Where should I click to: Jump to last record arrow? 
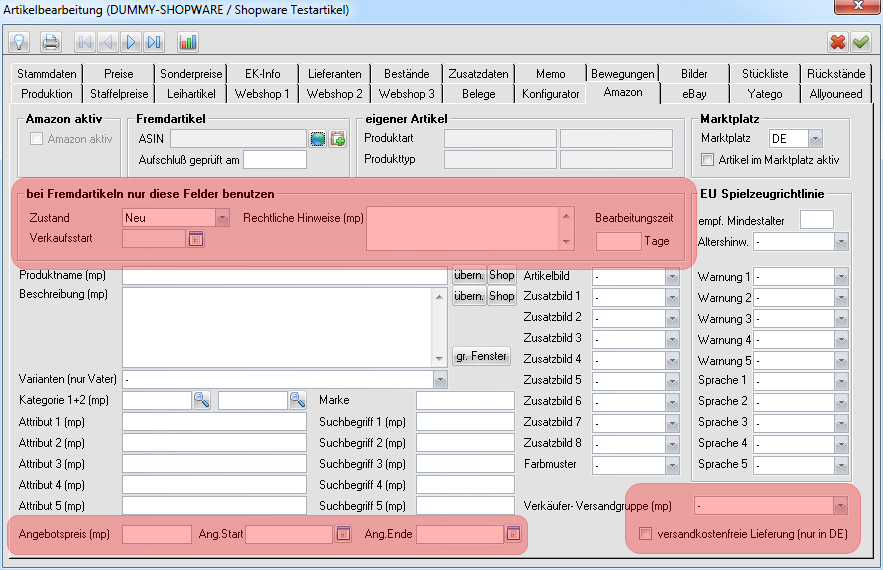tap(154, 42)
